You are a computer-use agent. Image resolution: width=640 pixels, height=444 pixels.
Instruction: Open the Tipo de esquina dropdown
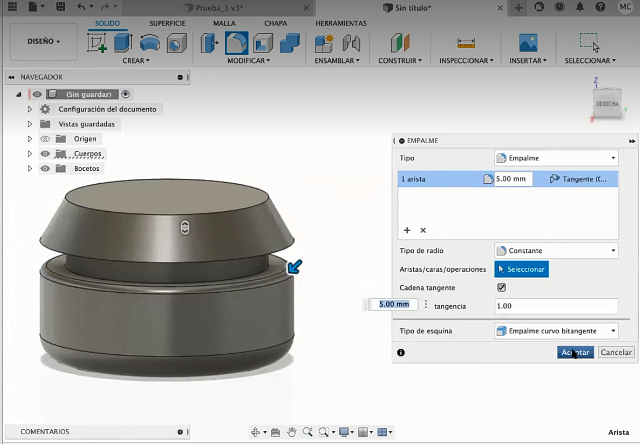tap(556, 330)
